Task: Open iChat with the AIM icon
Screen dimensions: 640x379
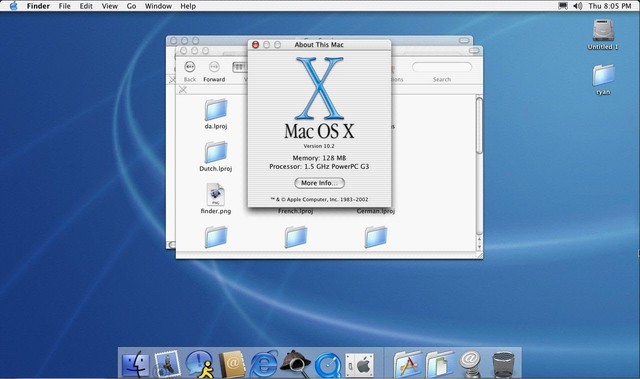Action: (199, 363)
